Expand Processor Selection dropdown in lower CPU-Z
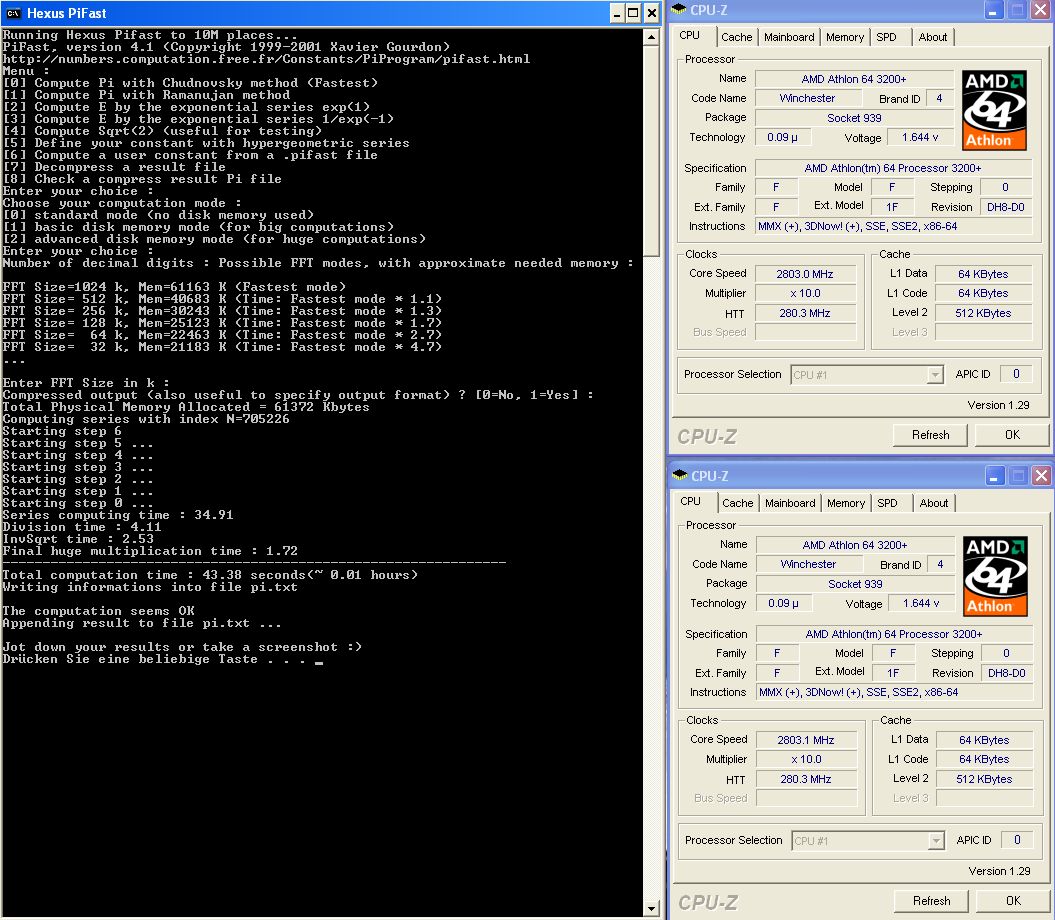 [x=935, y=841]
